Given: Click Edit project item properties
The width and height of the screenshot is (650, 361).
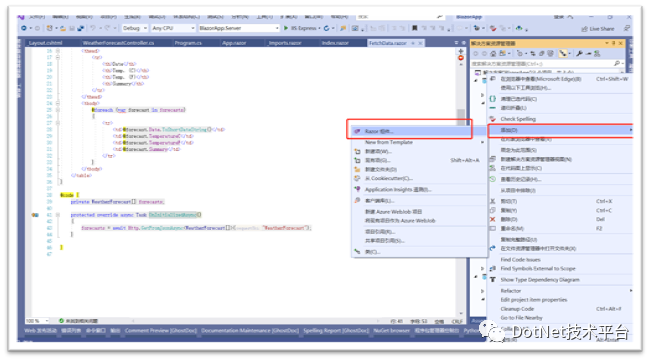Looking at the screenshot, I should (560, 300).
